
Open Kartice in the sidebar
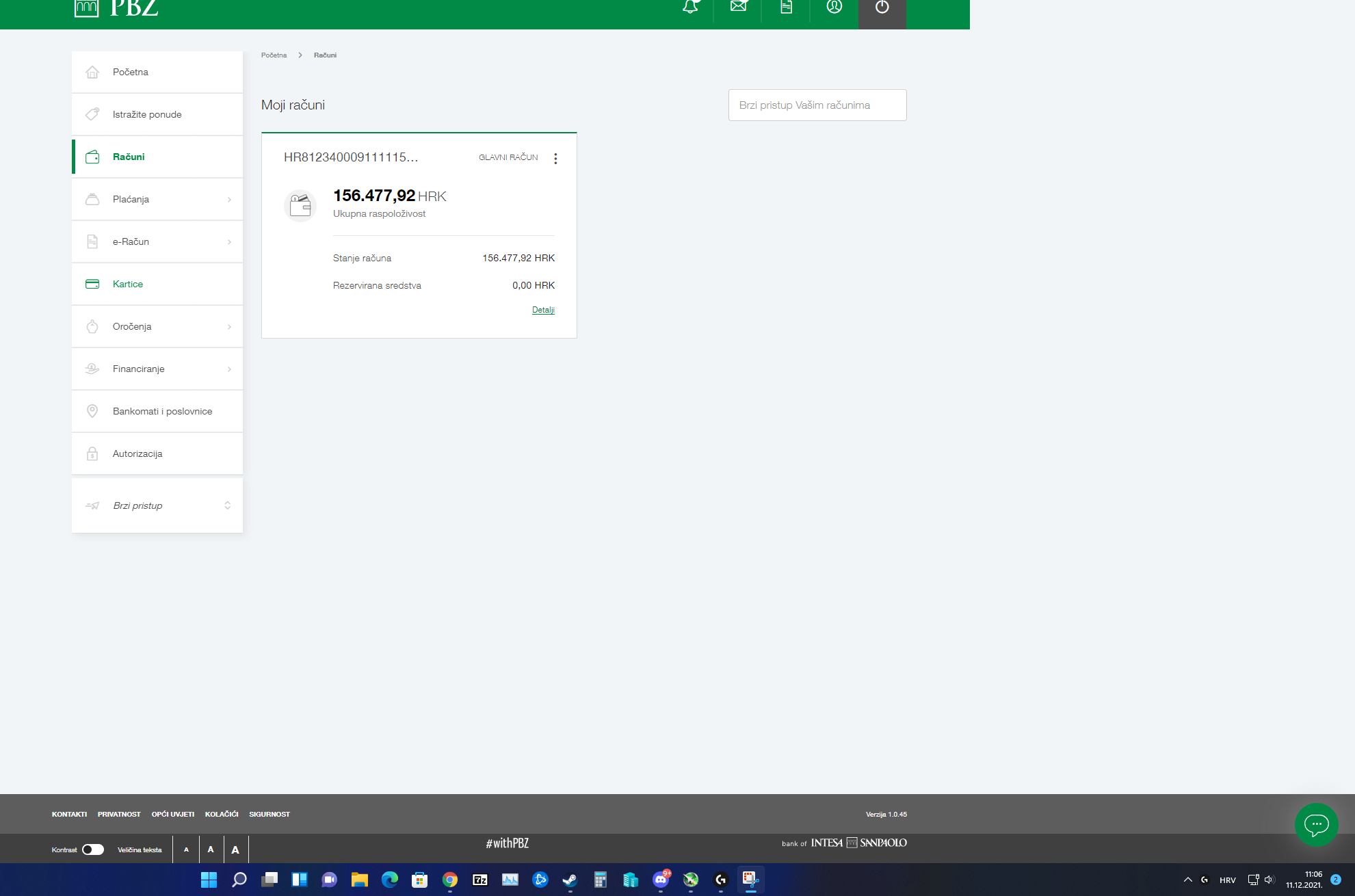pyautogui.click(x=128, y=284)
